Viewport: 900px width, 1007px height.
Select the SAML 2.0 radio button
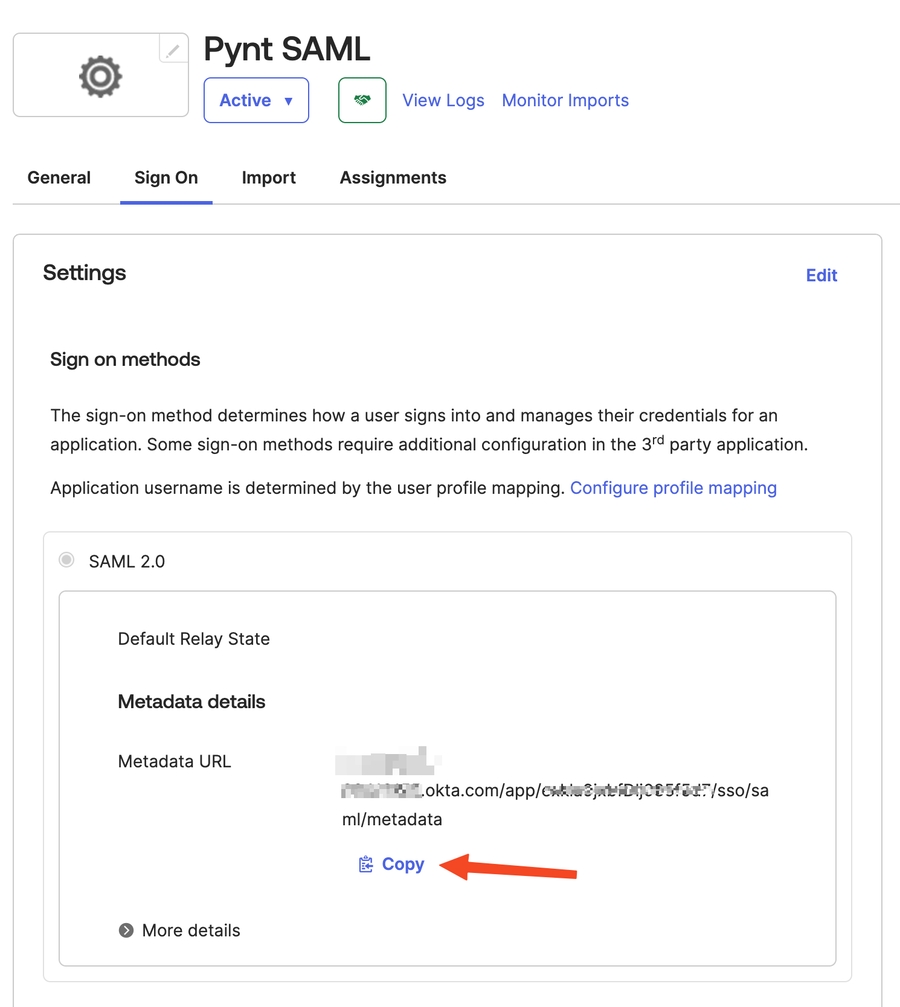[x=66, y=560]
